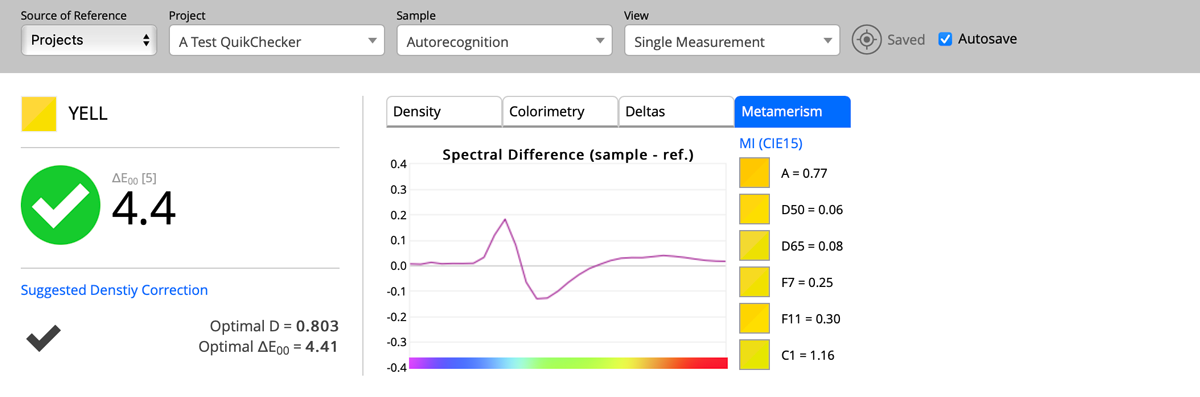Click the F11 = 0.30 label

coord(811,319)
